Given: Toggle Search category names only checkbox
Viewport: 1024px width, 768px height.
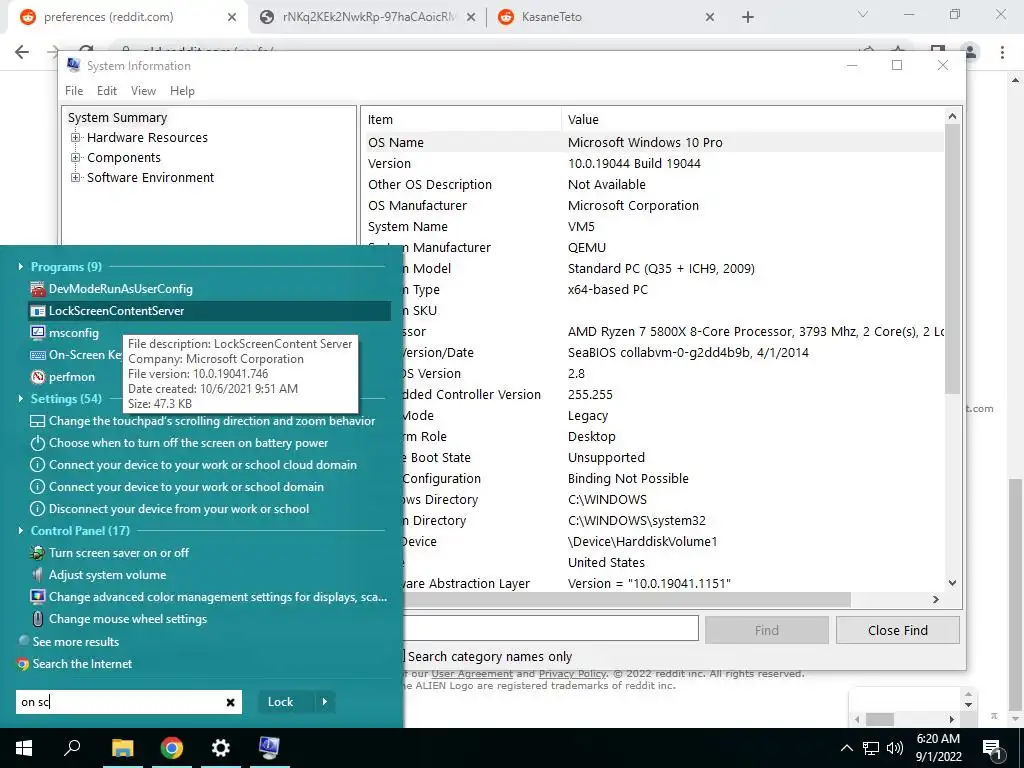Looking at the screenshot, I should [x=403, y=656].
